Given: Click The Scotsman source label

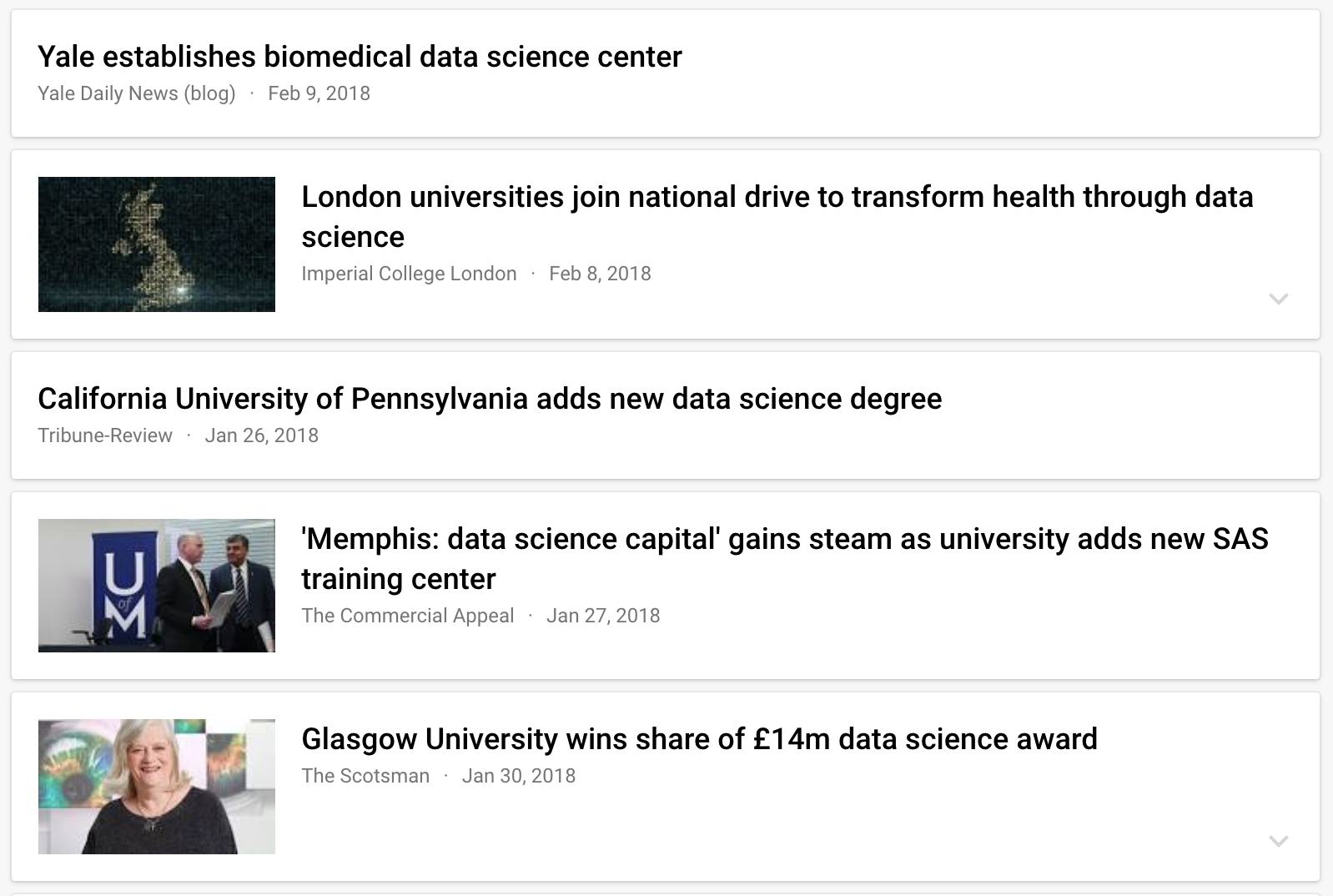Looking at the screenshot, I should coord(365,776).
